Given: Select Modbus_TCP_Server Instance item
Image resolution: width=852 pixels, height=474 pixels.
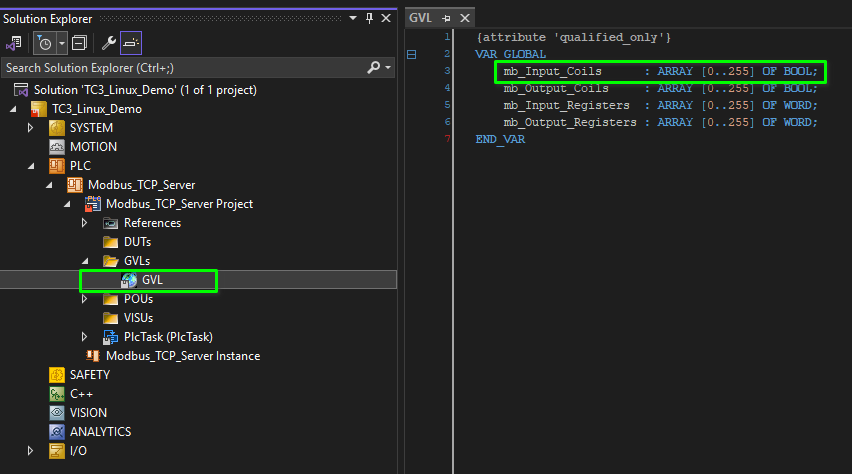Looking at the screenshot, I should [183, 356].
